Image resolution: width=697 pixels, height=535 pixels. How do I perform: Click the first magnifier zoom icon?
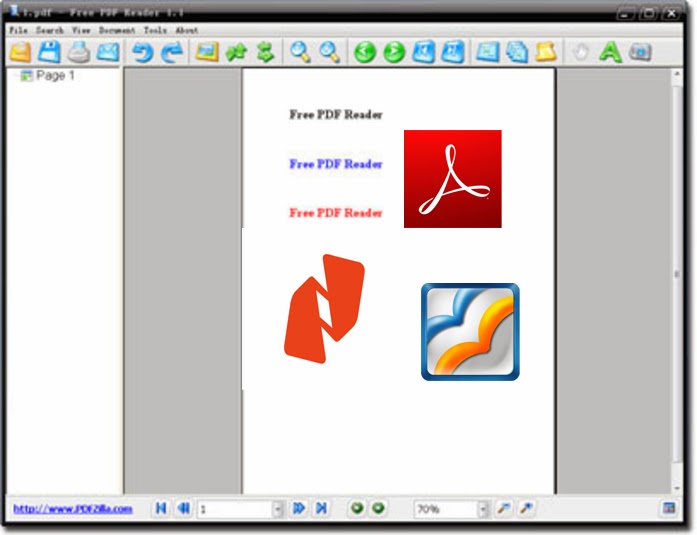(300, 52)
